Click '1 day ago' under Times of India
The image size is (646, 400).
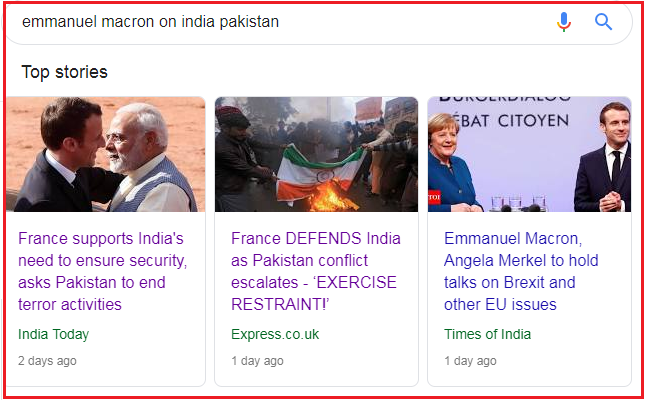(470, 361)
